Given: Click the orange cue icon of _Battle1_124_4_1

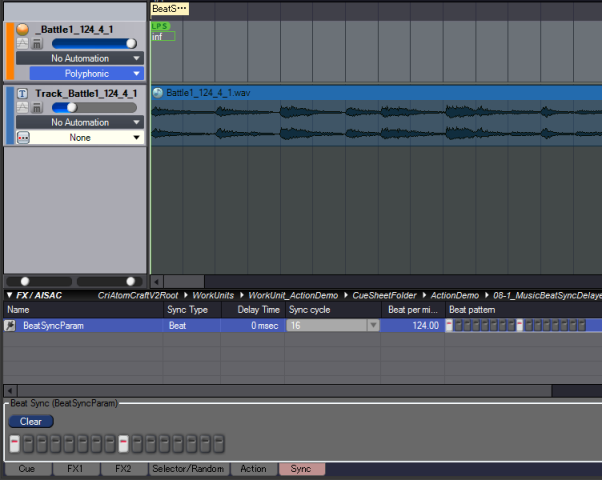Looking at the screenshot, I should (23, 29).
